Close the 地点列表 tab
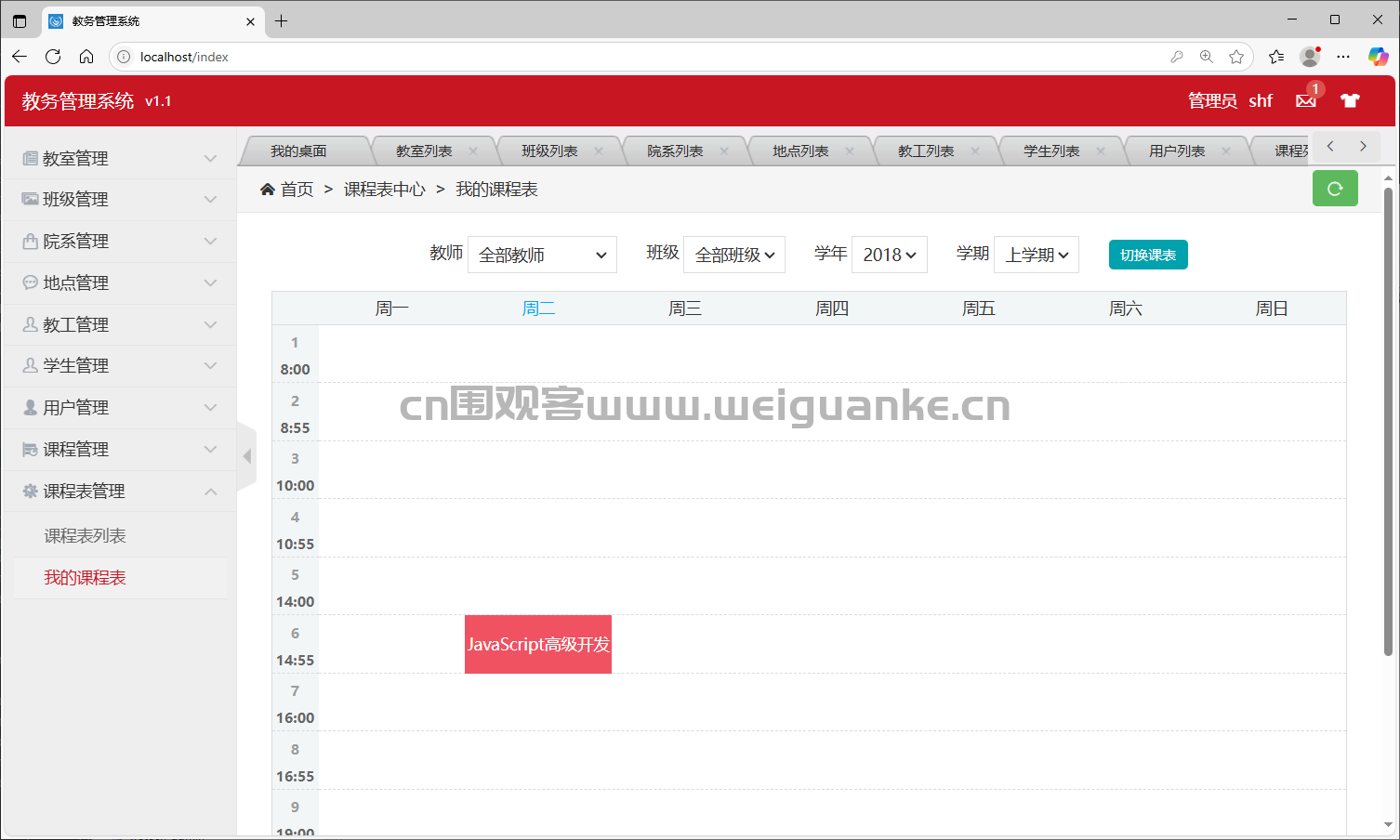The height and width of the screenshot is (840, 1400). pos(850,151)
